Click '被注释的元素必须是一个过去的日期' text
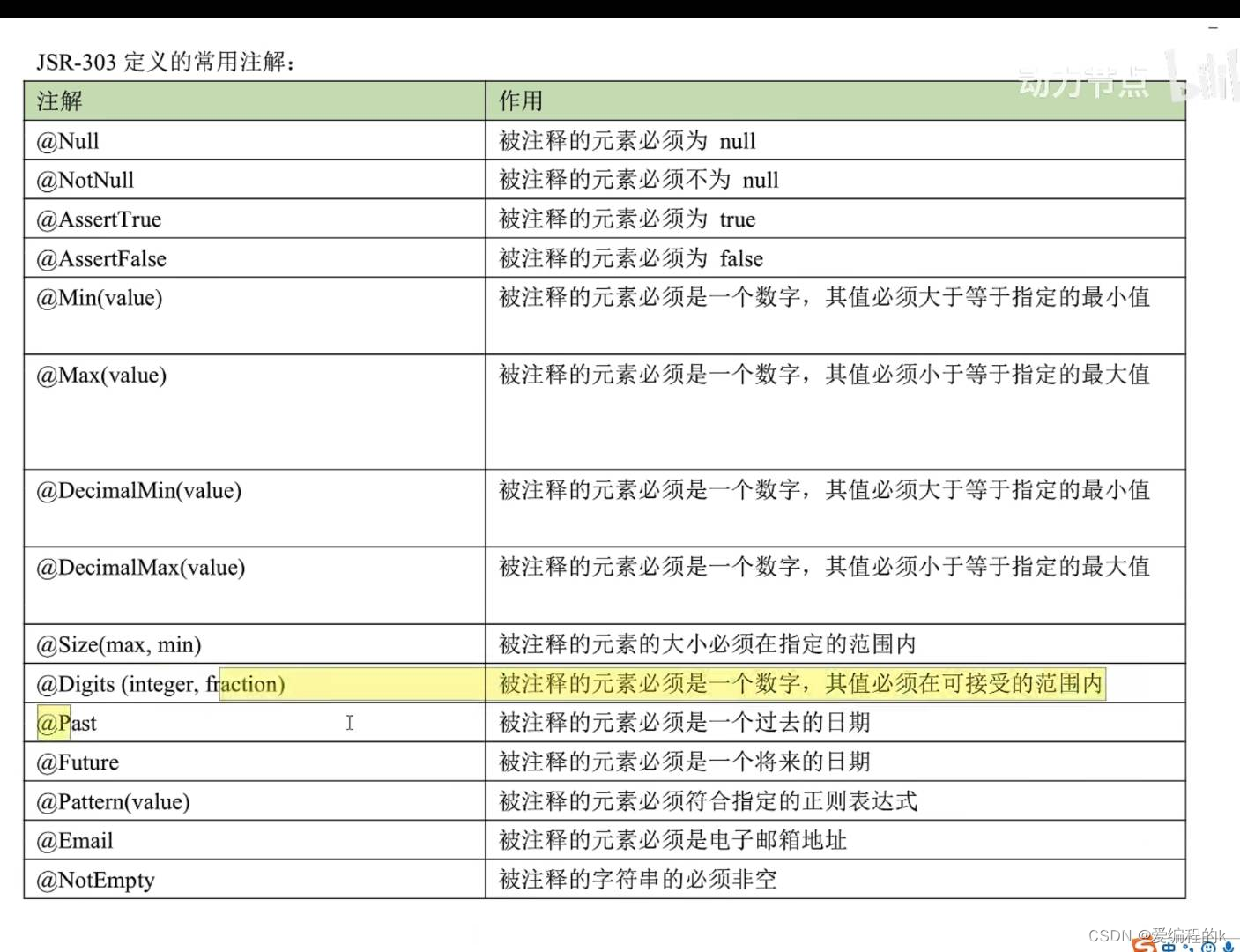Screen dimensions: 1240x952 pos(685,723)
